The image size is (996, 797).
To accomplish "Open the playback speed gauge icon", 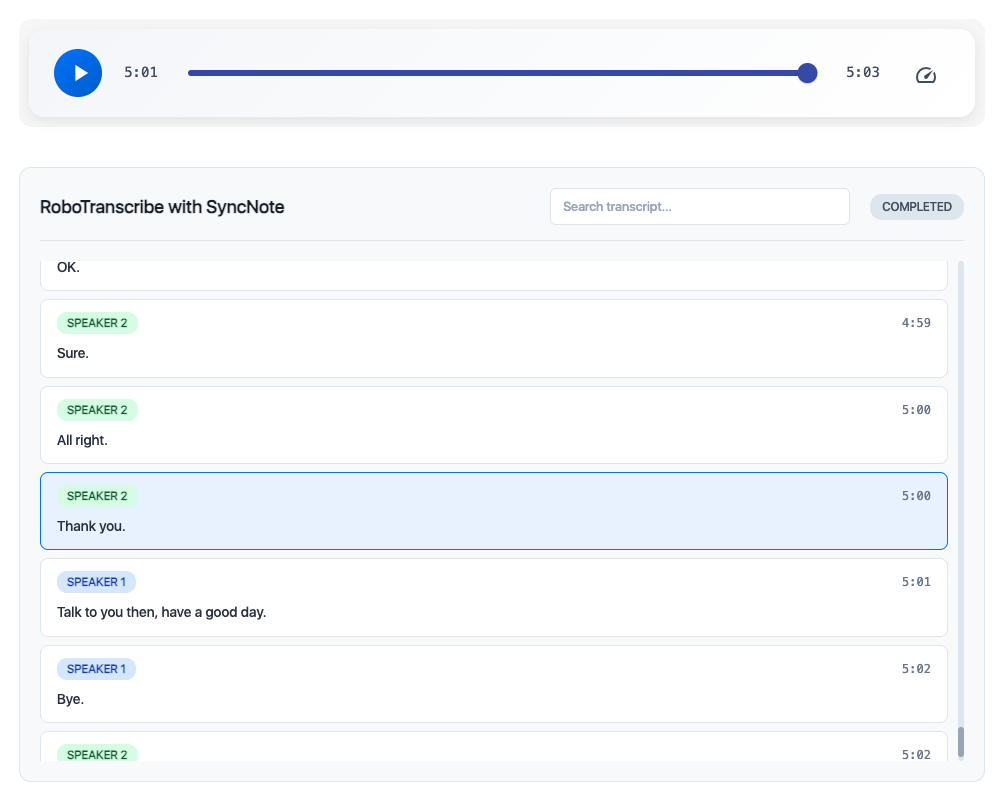I will [925, 75].
